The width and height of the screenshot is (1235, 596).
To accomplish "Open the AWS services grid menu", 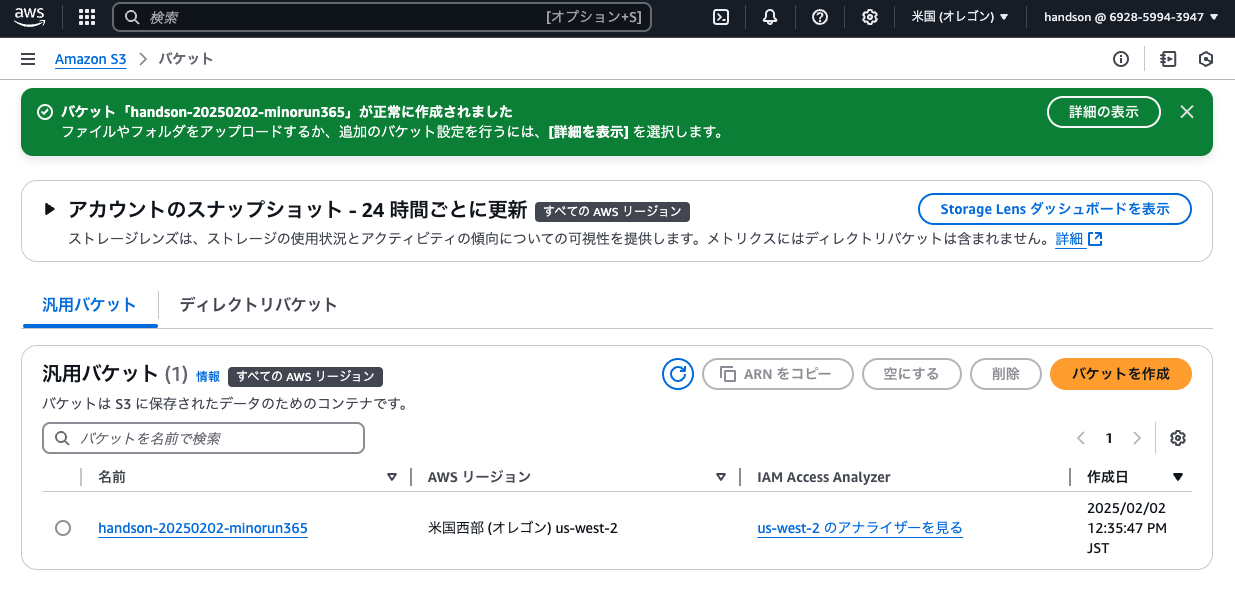I will pos(86,17).
